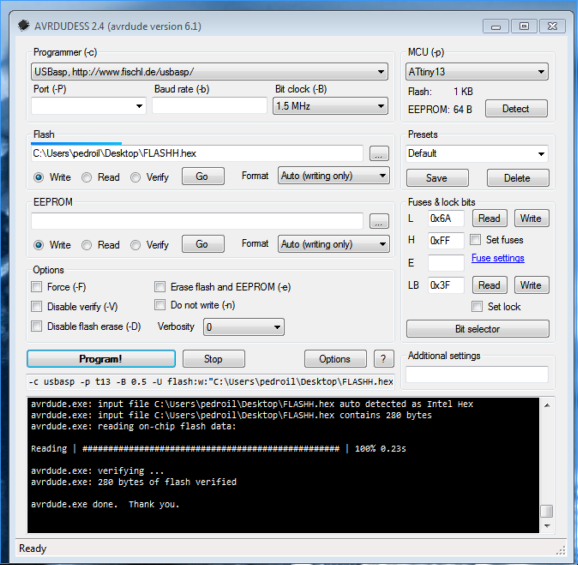Viewport: 578px width, 565px height.
Task: Minimize the AVRDUDESS window
Action: click(496, 26)
